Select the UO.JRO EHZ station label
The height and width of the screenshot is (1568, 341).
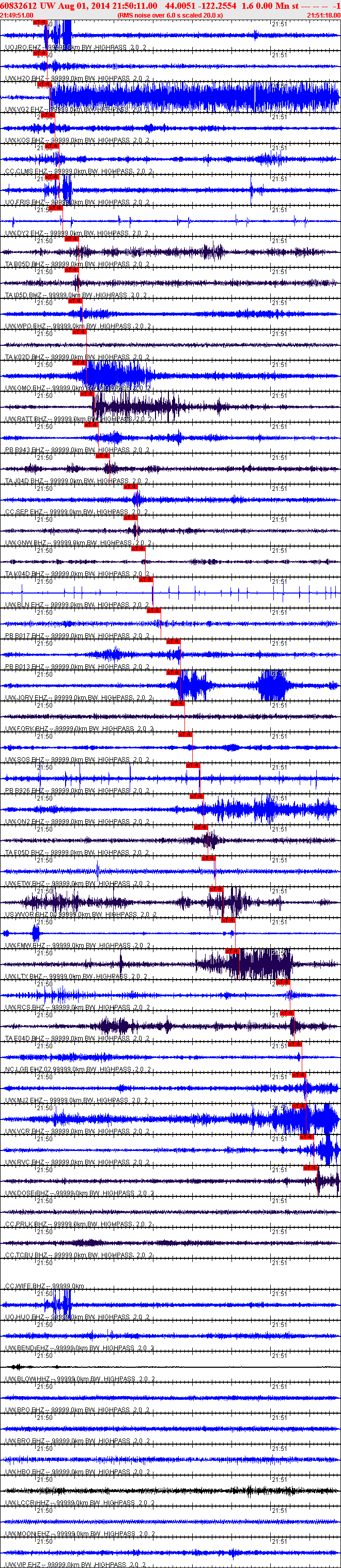point(75,47)
